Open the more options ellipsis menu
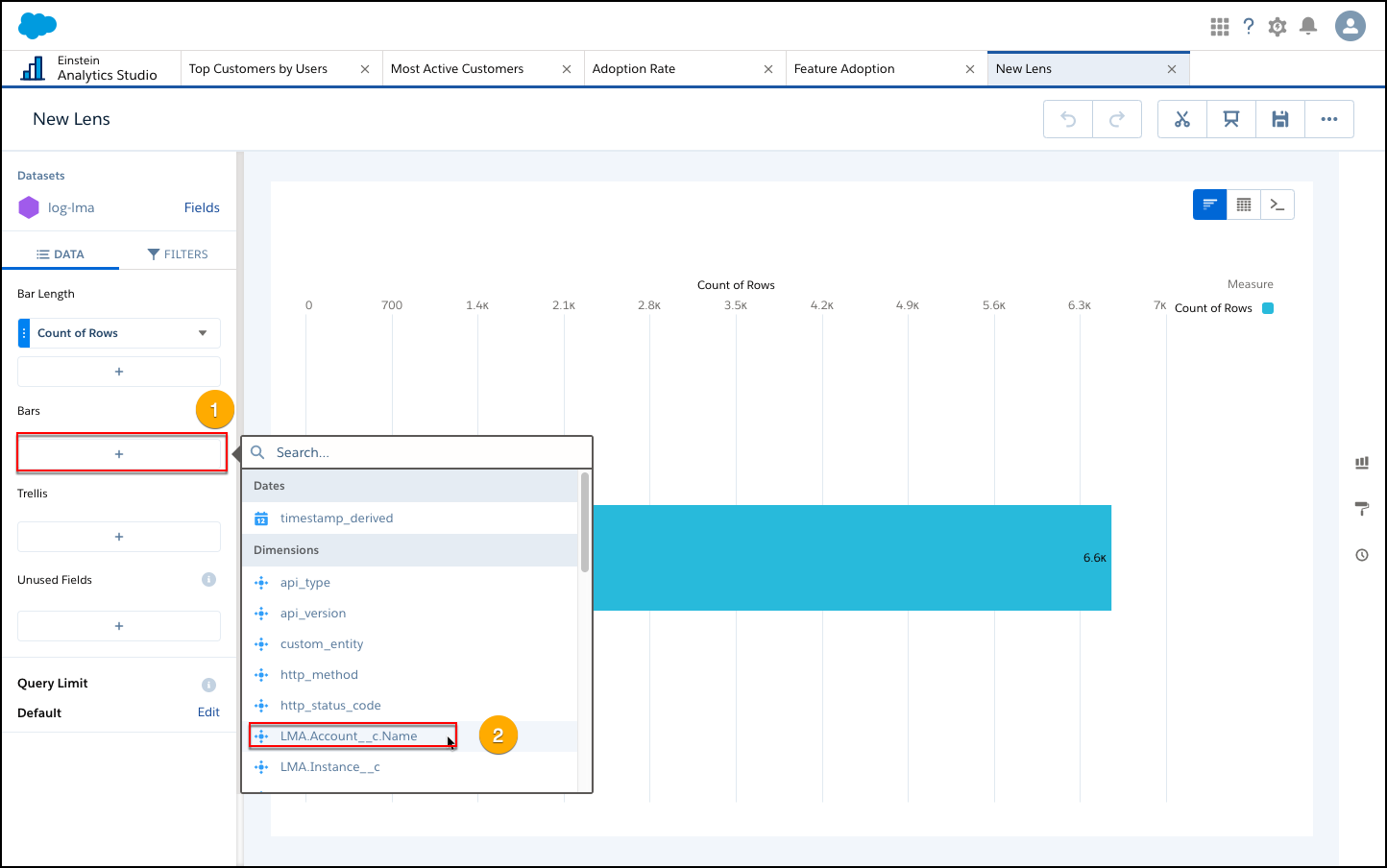 tap(1329, 119)
